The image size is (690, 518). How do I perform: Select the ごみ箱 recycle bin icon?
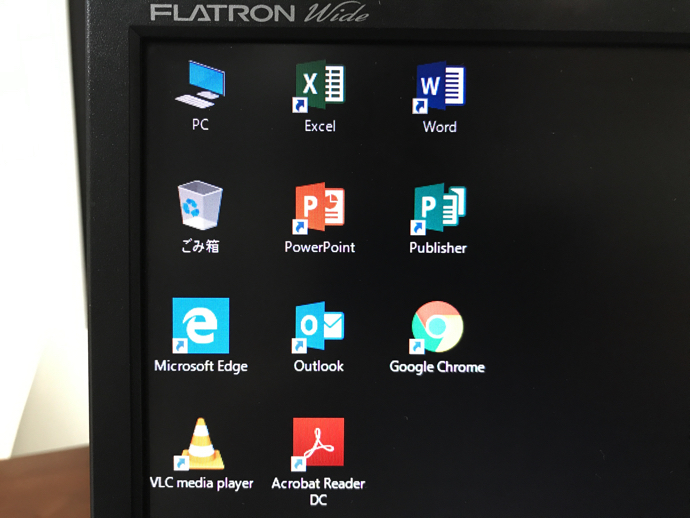pyautogui.click(x=200, y=205)
